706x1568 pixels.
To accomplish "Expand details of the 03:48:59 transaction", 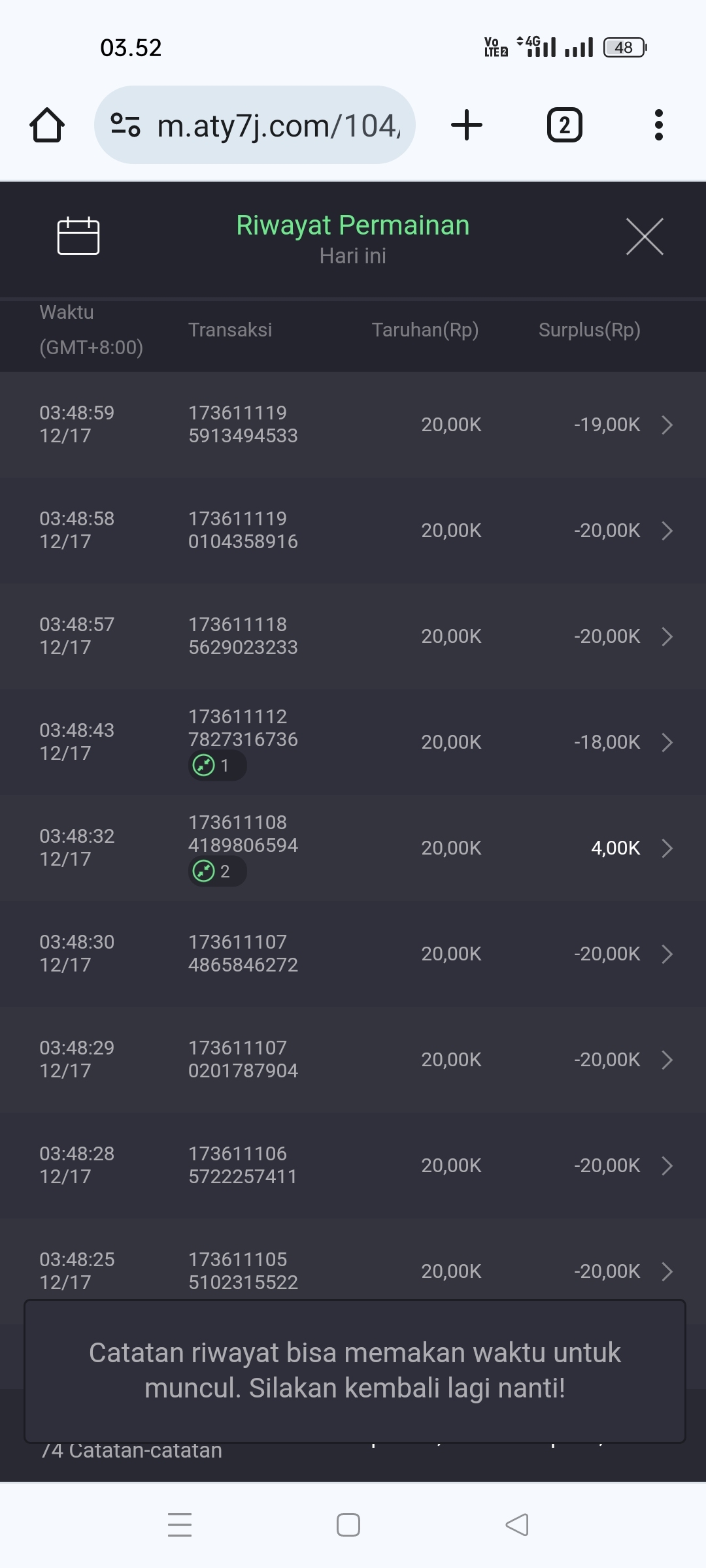I will (667, 425).
